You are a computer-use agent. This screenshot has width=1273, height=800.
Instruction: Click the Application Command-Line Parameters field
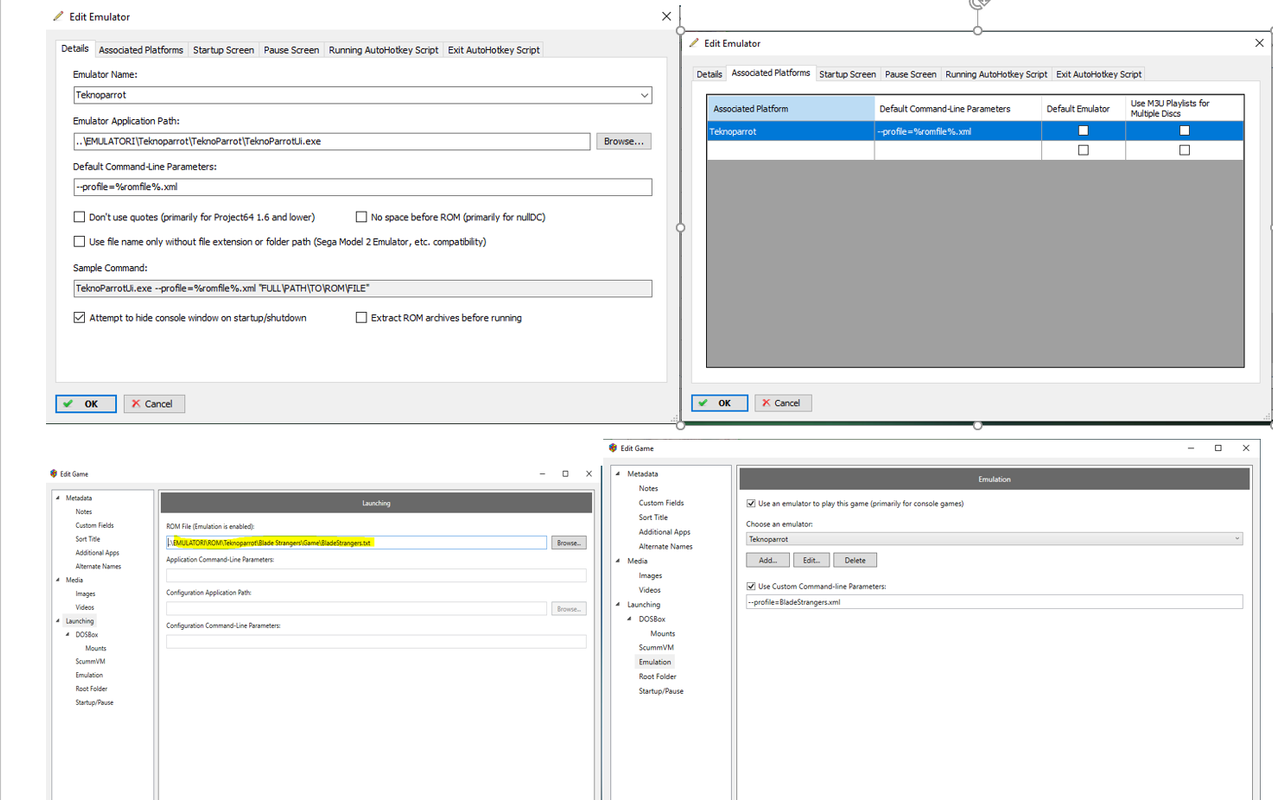[x=376, y=575]
